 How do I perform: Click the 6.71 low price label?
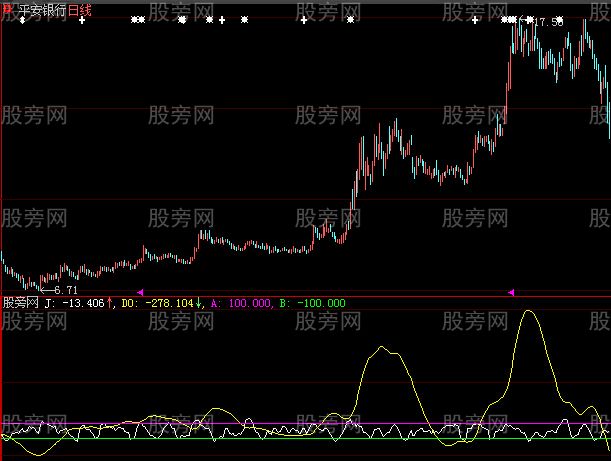(66, 290)
